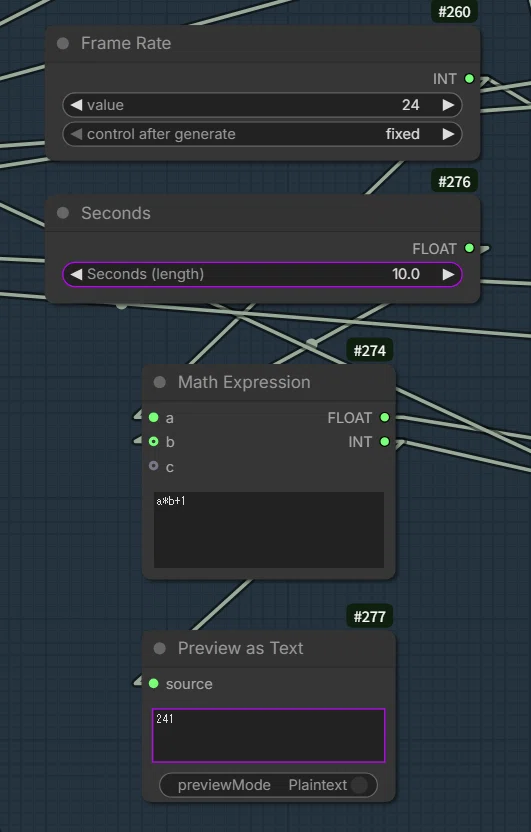Click Math Expression input port c
The height and width of the screenshot is (832, 531).
pos(154,466)
